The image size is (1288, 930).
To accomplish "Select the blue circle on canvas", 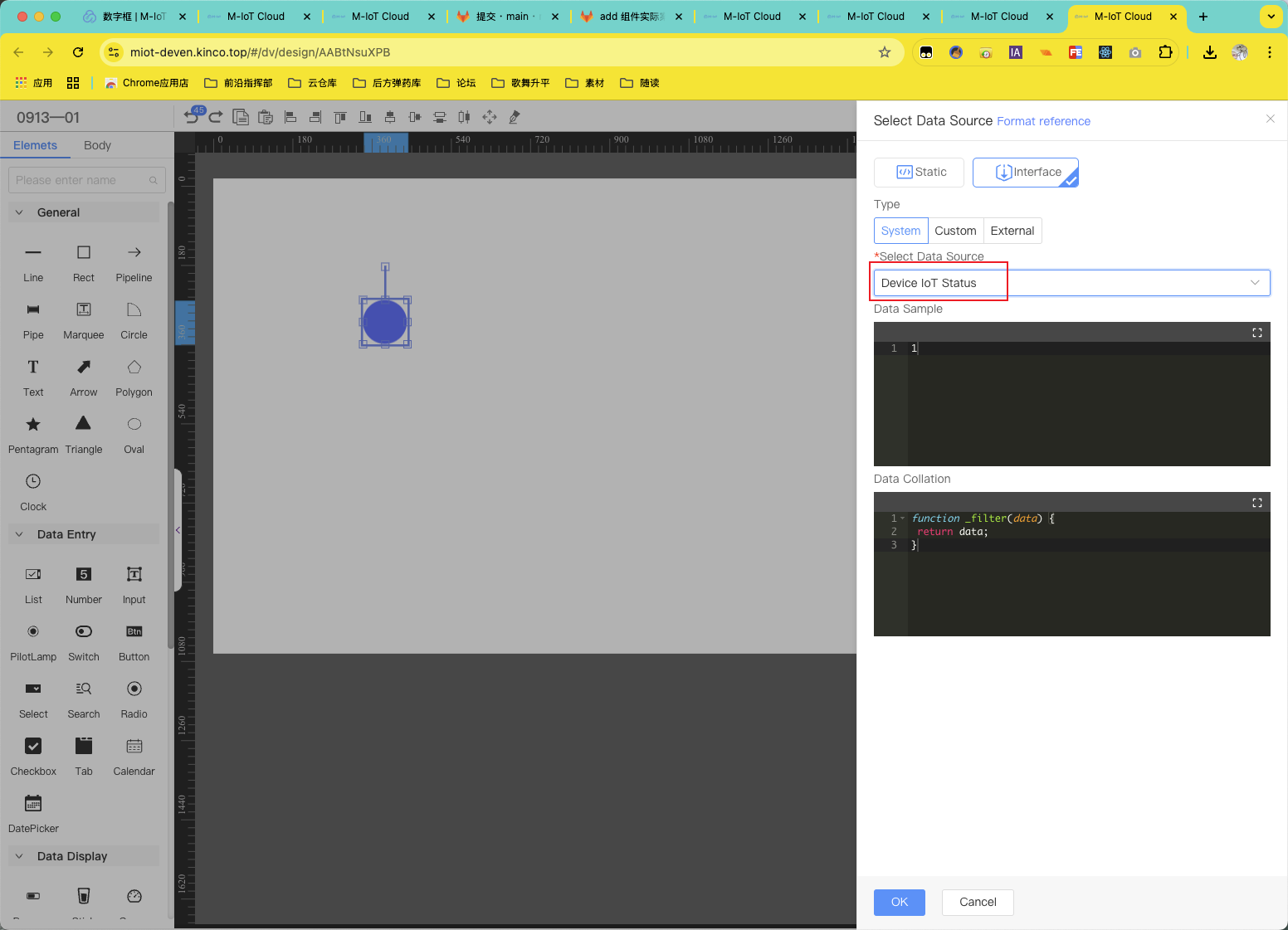I will click(385, 322).
